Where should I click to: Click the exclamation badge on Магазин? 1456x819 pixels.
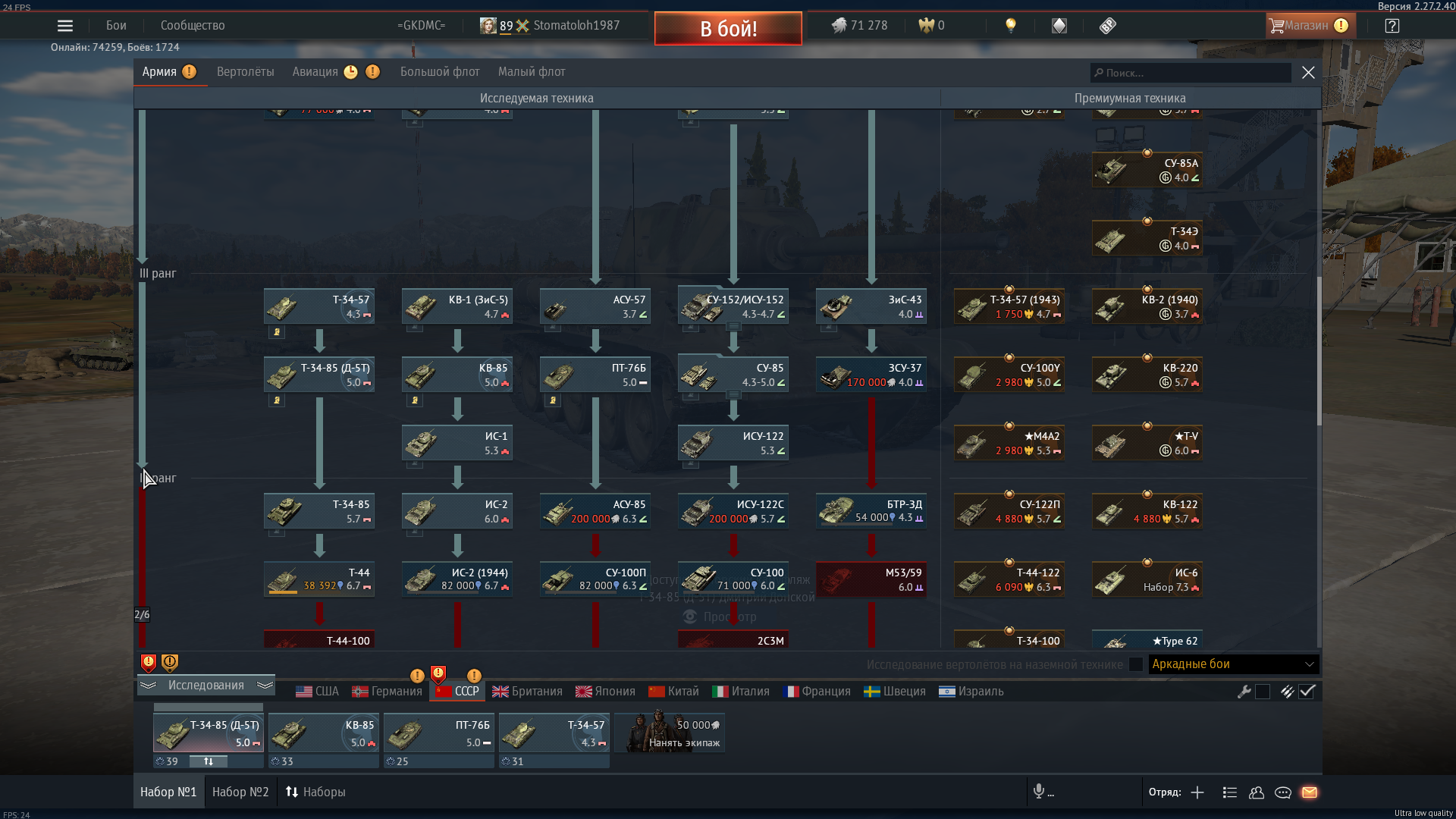point(1341,26)
